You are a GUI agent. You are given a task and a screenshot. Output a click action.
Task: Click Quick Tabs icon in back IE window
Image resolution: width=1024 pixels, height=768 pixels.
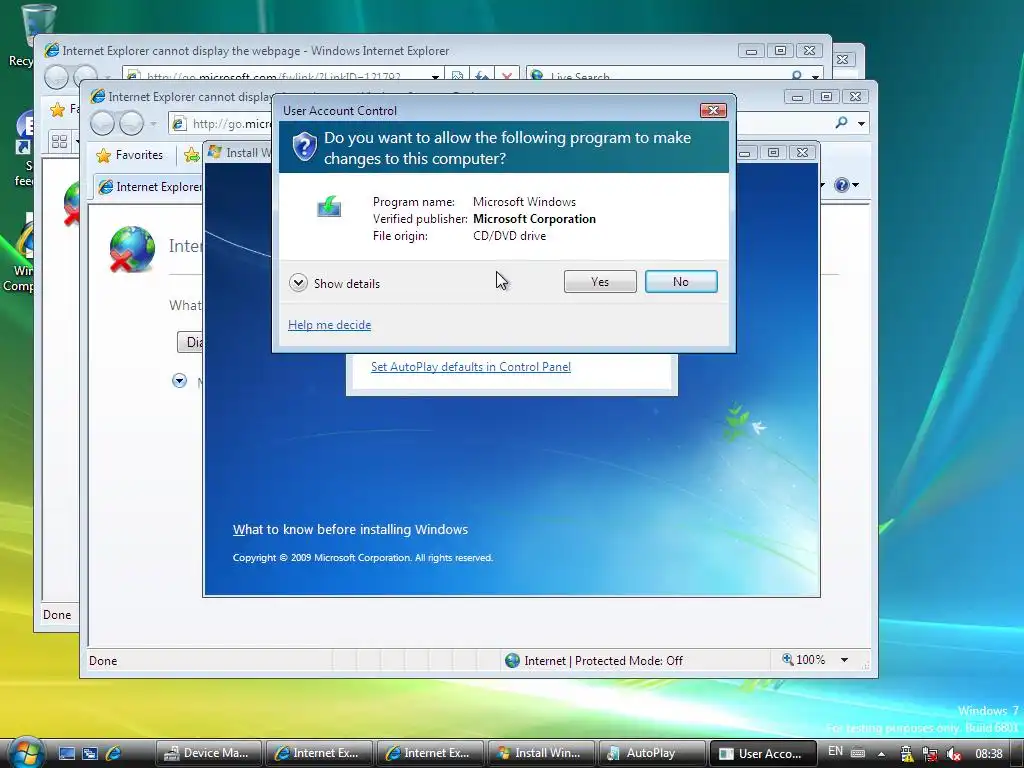pyautogui.click(x=59, y=141)
